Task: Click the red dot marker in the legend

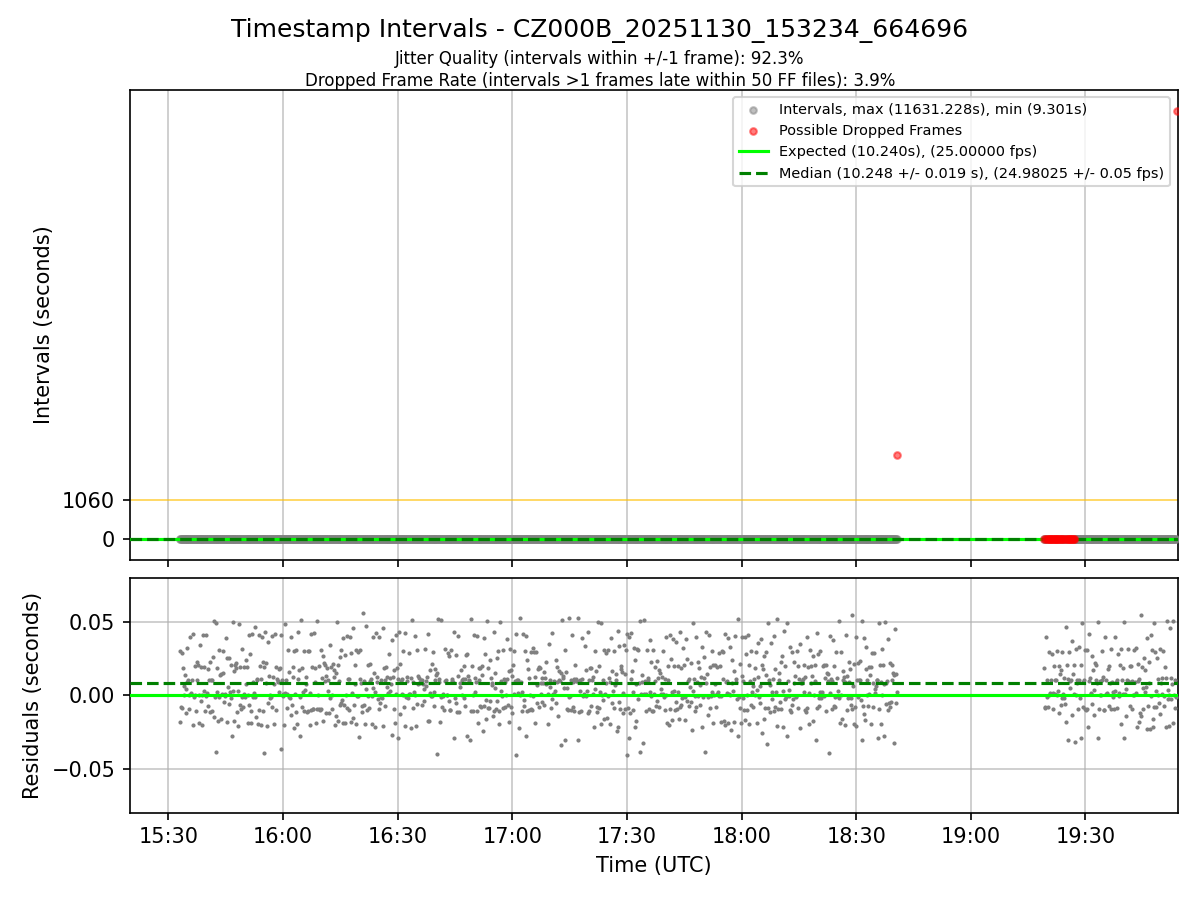Action: (x=754, y=131)
